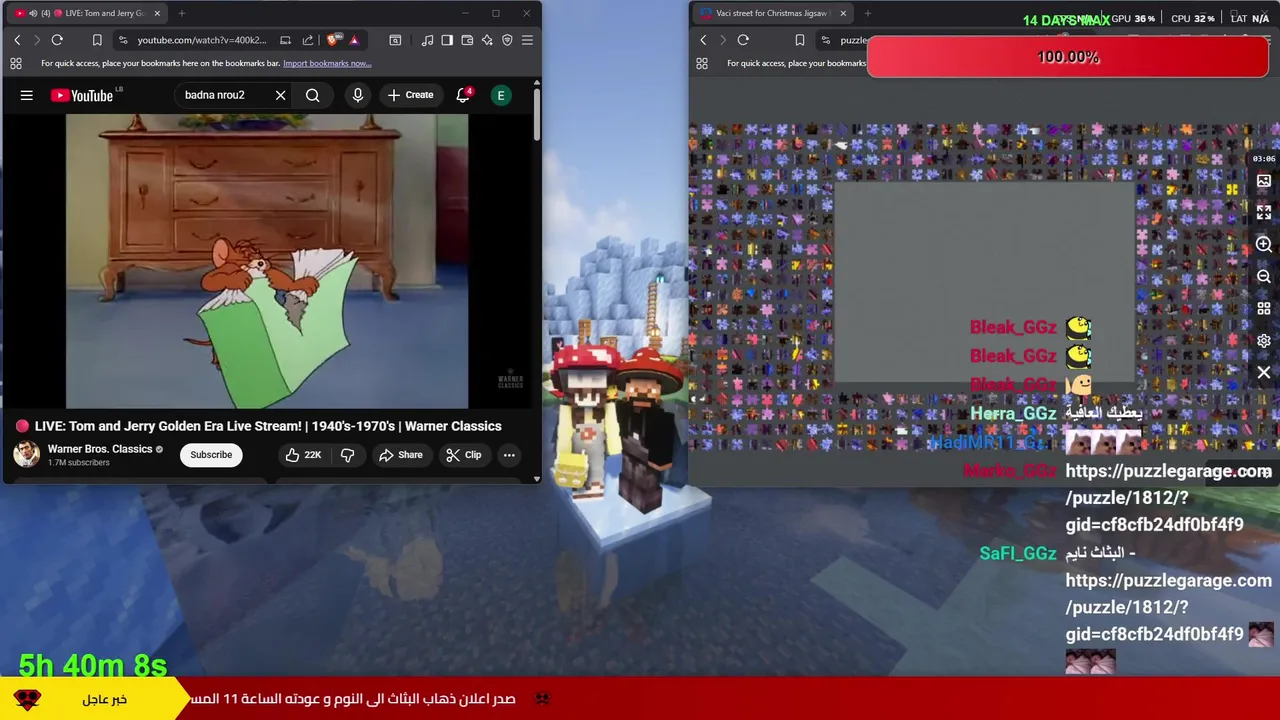
Task: Toggle puzzle fullscreen arrows icon
Action: pyautogui.click(x=1264, y=213)
